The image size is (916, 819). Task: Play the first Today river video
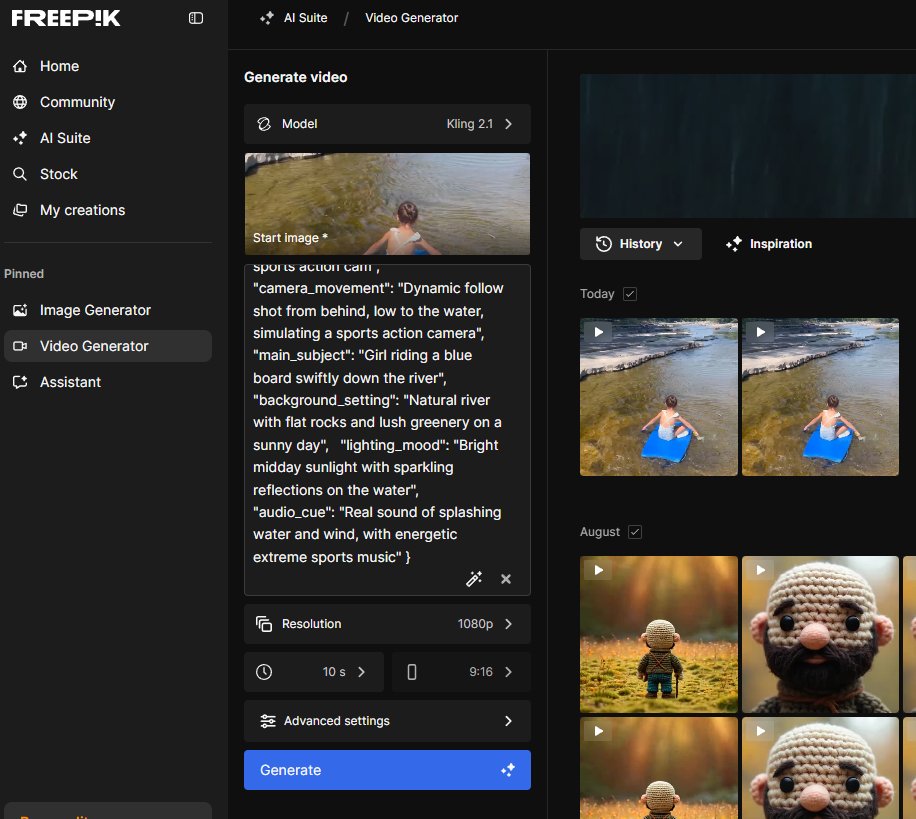click(x=599, y=332)
